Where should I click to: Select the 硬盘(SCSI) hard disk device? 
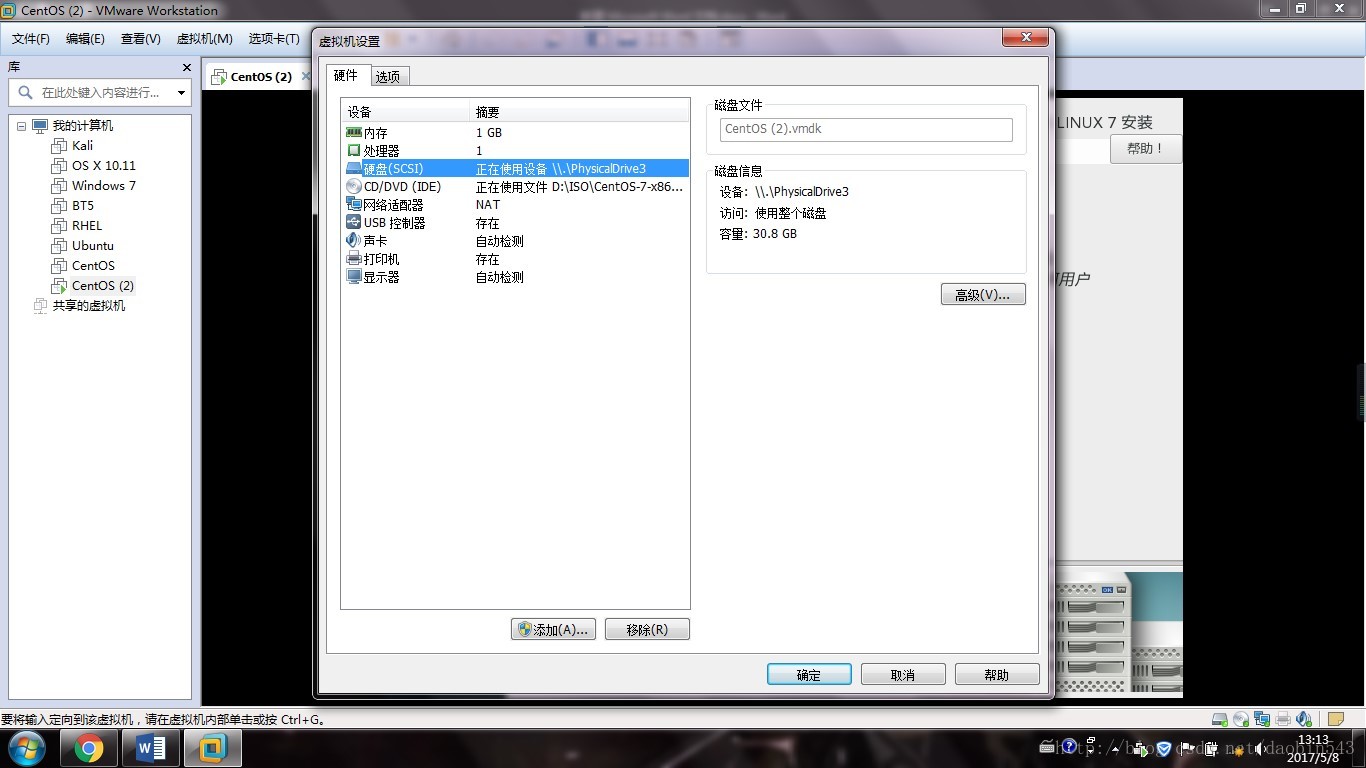coord(516,169)
